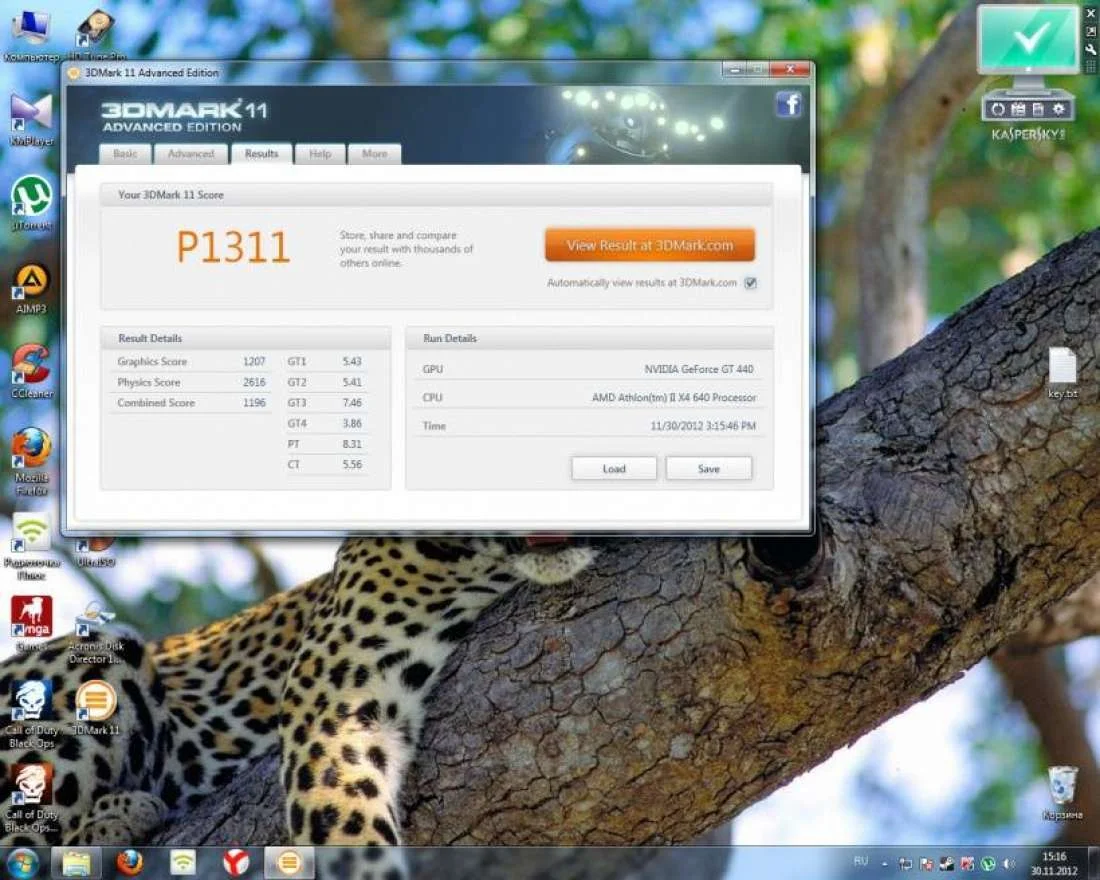Click the Windows Start button
The height and width of the screenshot is (880, 1100).
click(x=22, y=862)
